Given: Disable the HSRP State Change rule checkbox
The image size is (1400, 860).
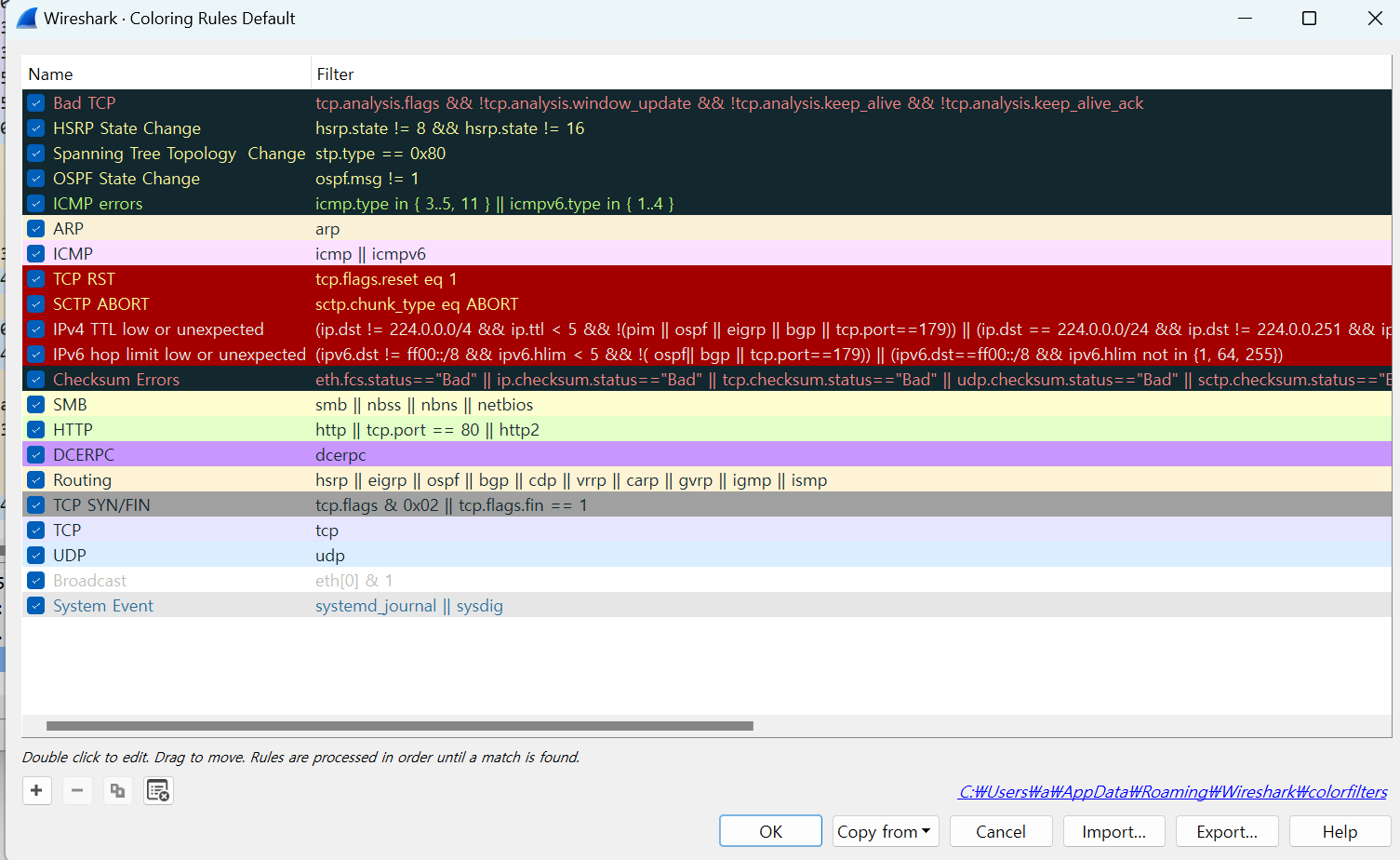Looking at the screenshot, I should tap(36, 128).
